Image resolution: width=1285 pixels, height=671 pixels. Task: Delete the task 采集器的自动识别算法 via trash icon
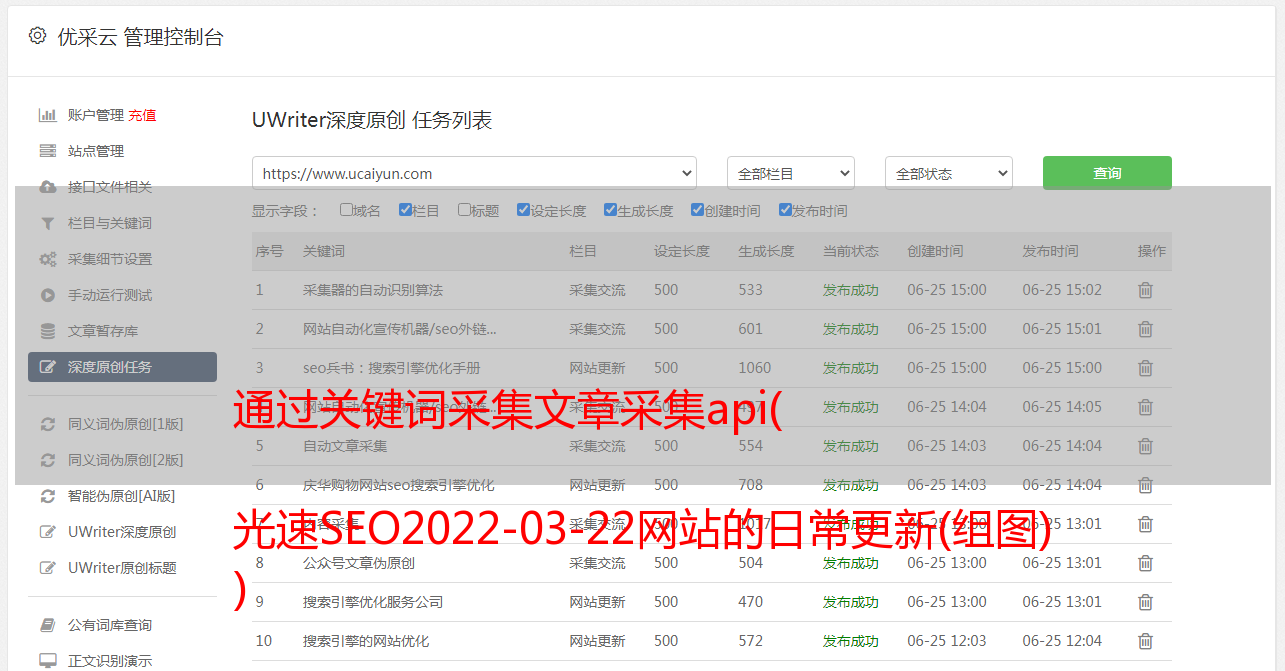(x=1146, y=290)
